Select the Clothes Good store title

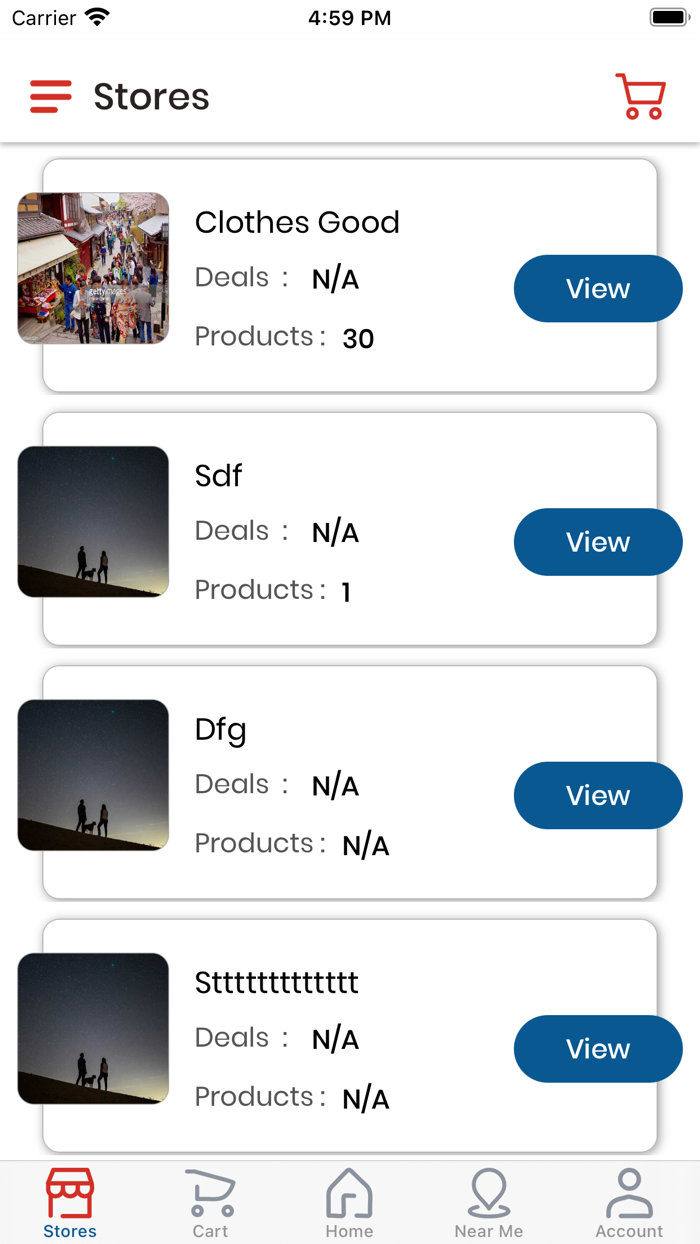(297, 222)
